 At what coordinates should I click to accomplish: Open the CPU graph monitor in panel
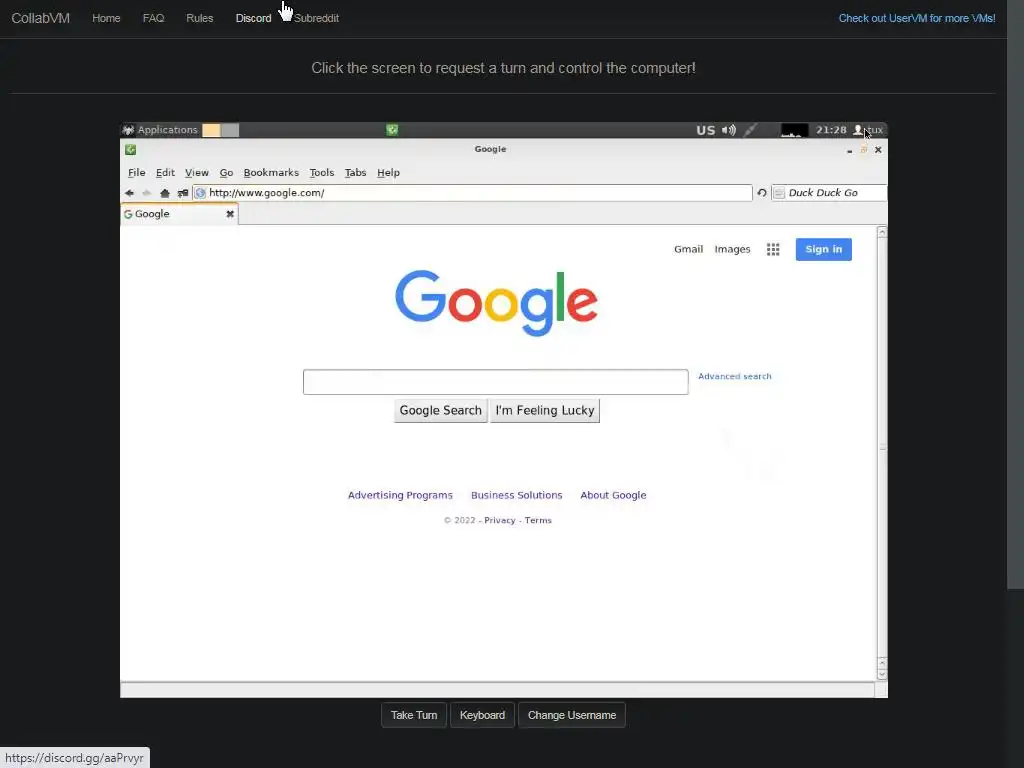(x=794, y=130)
